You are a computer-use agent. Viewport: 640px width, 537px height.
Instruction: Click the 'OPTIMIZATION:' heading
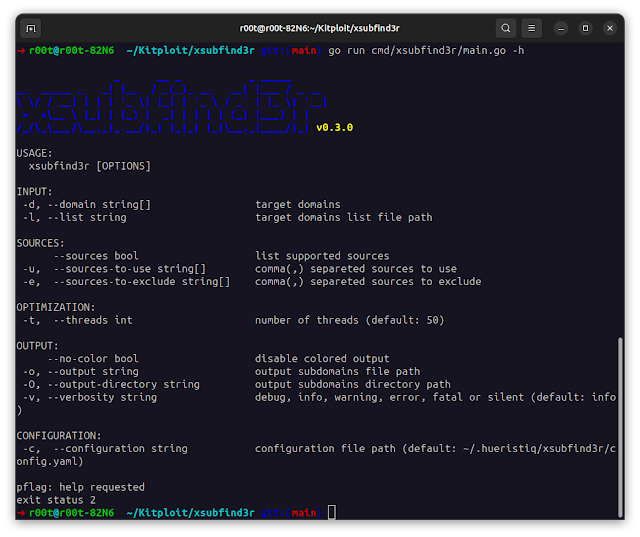tap(56, 307)
